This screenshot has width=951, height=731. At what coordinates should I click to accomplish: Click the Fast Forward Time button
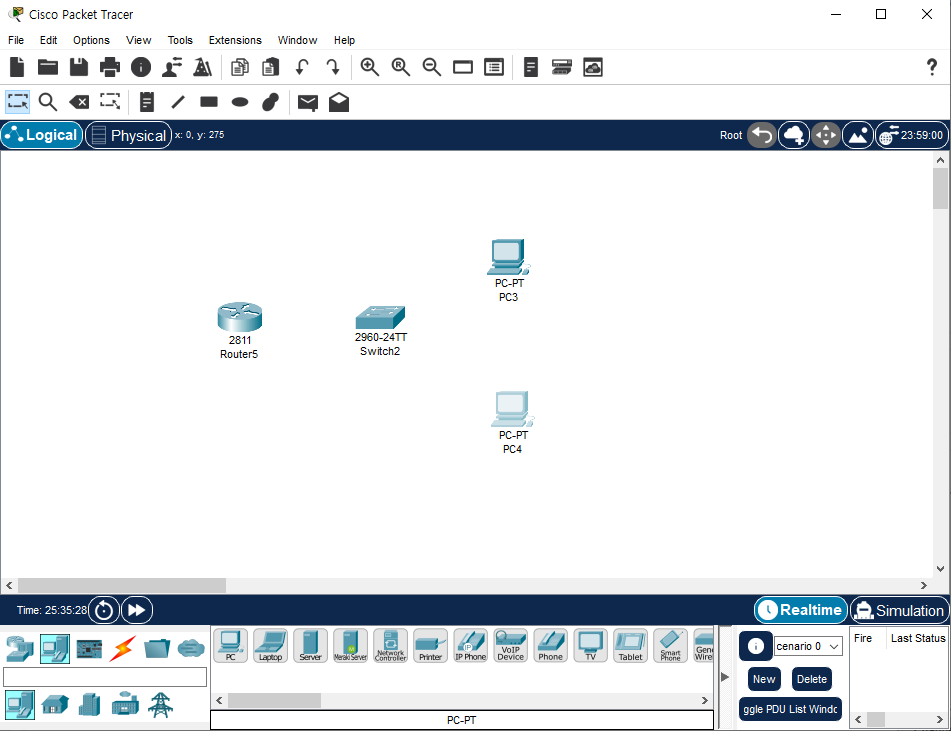pos(137,610)
